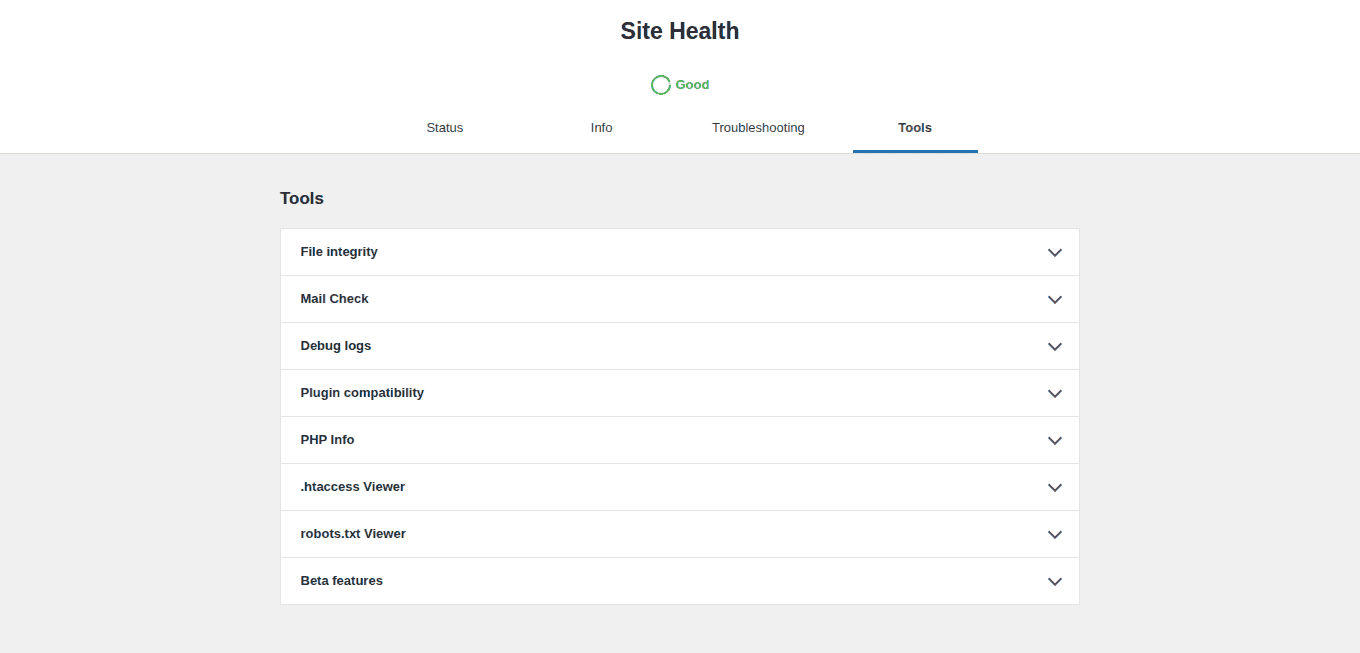
Task: Expand chevron for File integrity
Action: [1054, 253]
